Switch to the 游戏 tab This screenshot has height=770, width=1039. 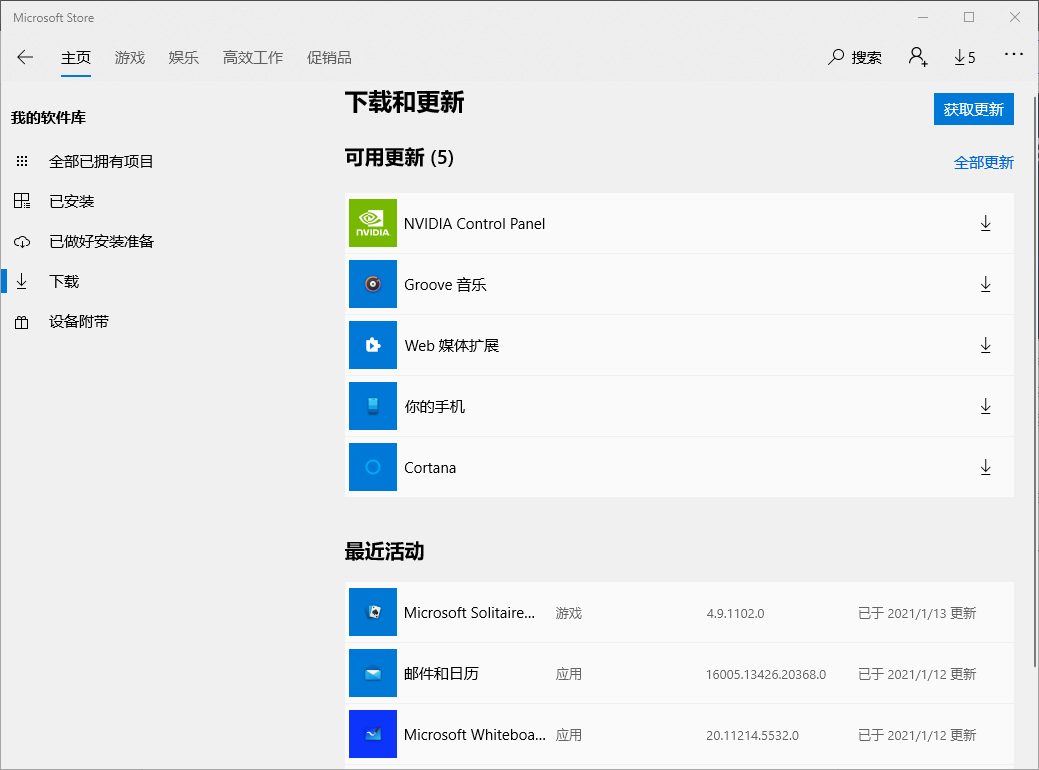click(x=129, y=58)
